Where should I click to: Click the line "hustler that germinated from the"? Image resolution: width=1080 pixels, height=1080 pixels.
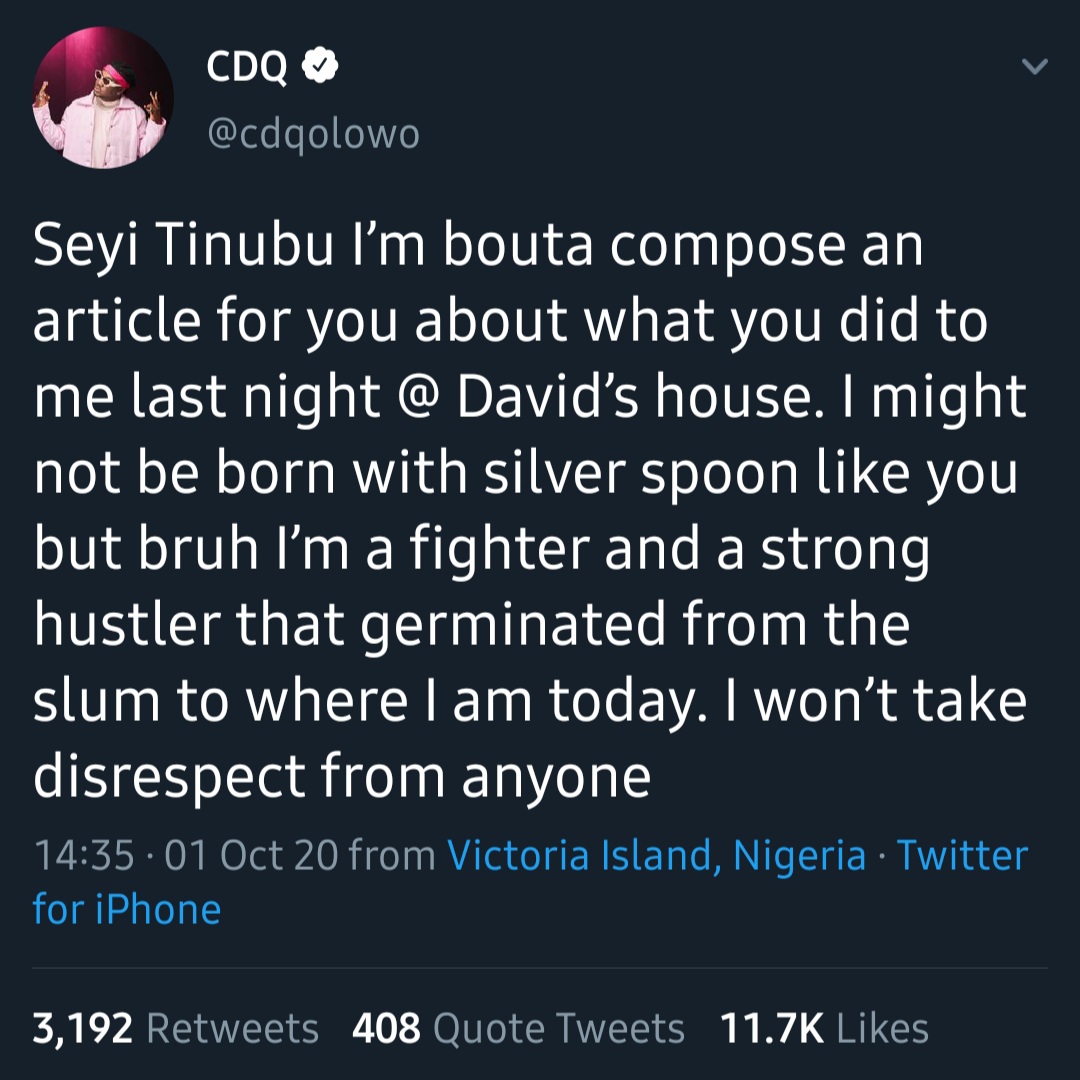tap(471, 623)
